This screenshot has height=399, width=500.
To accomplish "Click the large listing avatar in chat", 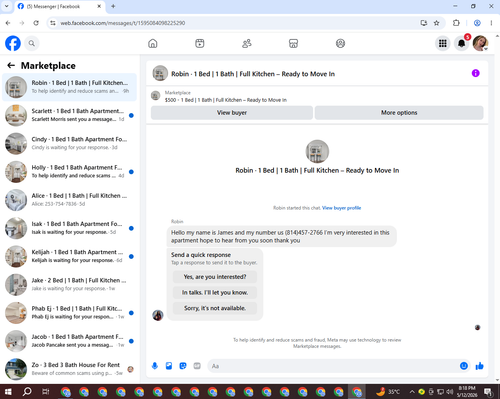I will 317,151.
